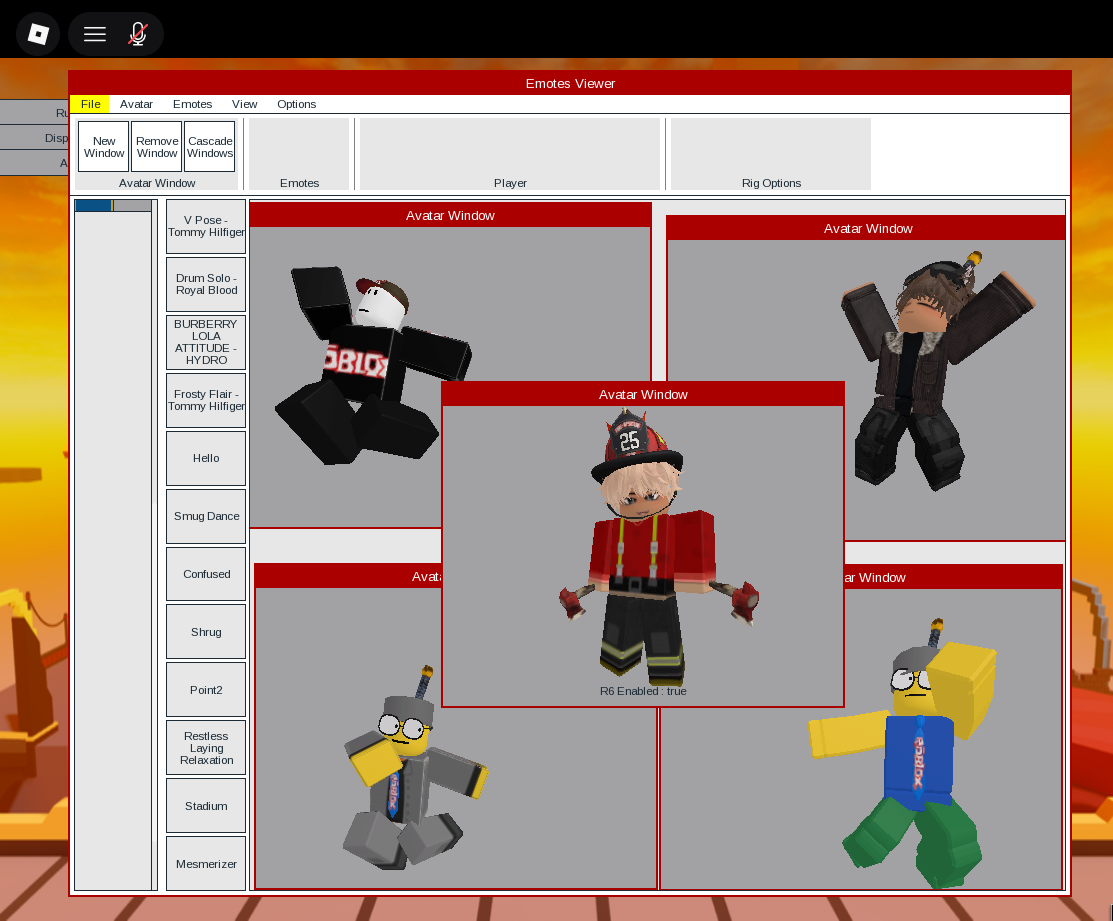
Task: Select BURBERRY LOLA ATTITUDE - HYDRO emote
Action: pos(206,342)
